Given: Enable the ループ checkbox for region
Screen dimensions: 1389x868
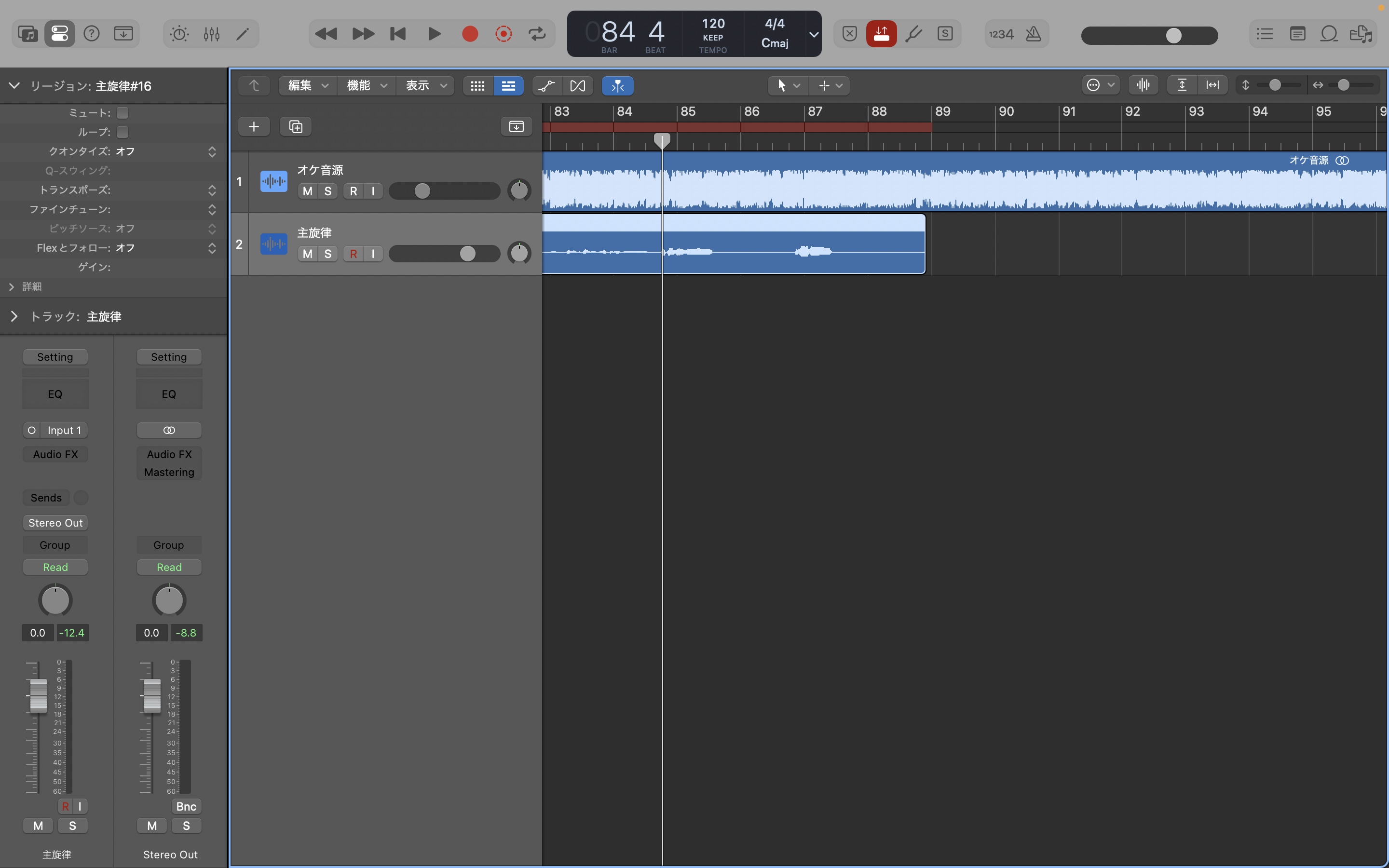Looking at the screenshot, I should point(122,132).
